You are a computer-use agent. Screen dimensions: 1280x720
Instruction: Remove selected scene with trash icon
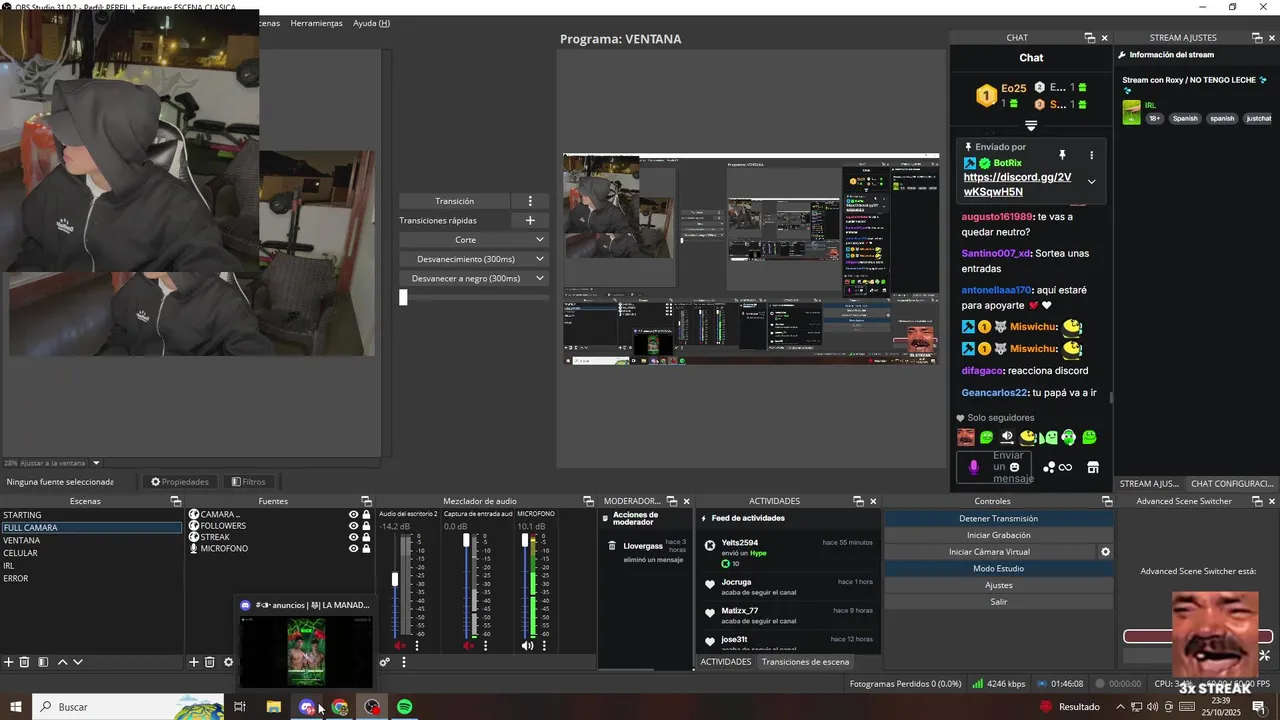coord(25,662)
